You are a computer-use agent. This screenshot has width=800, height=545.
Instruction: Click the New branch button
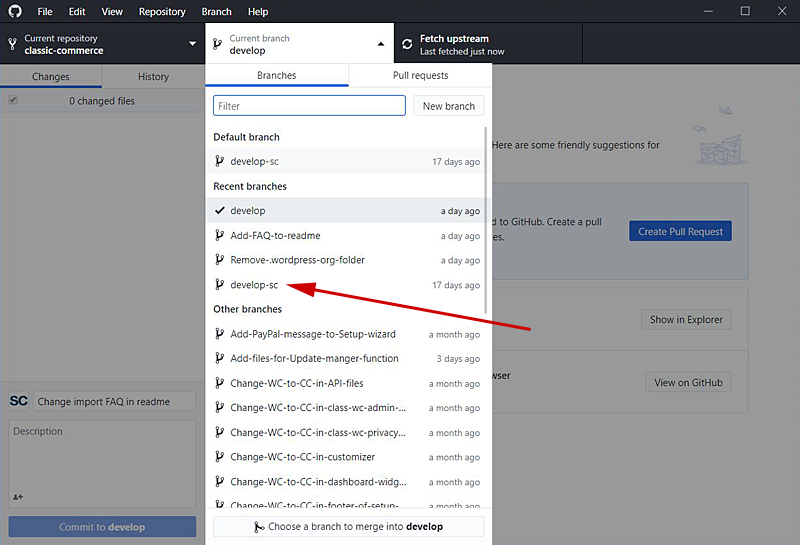(x=448, y=106)
